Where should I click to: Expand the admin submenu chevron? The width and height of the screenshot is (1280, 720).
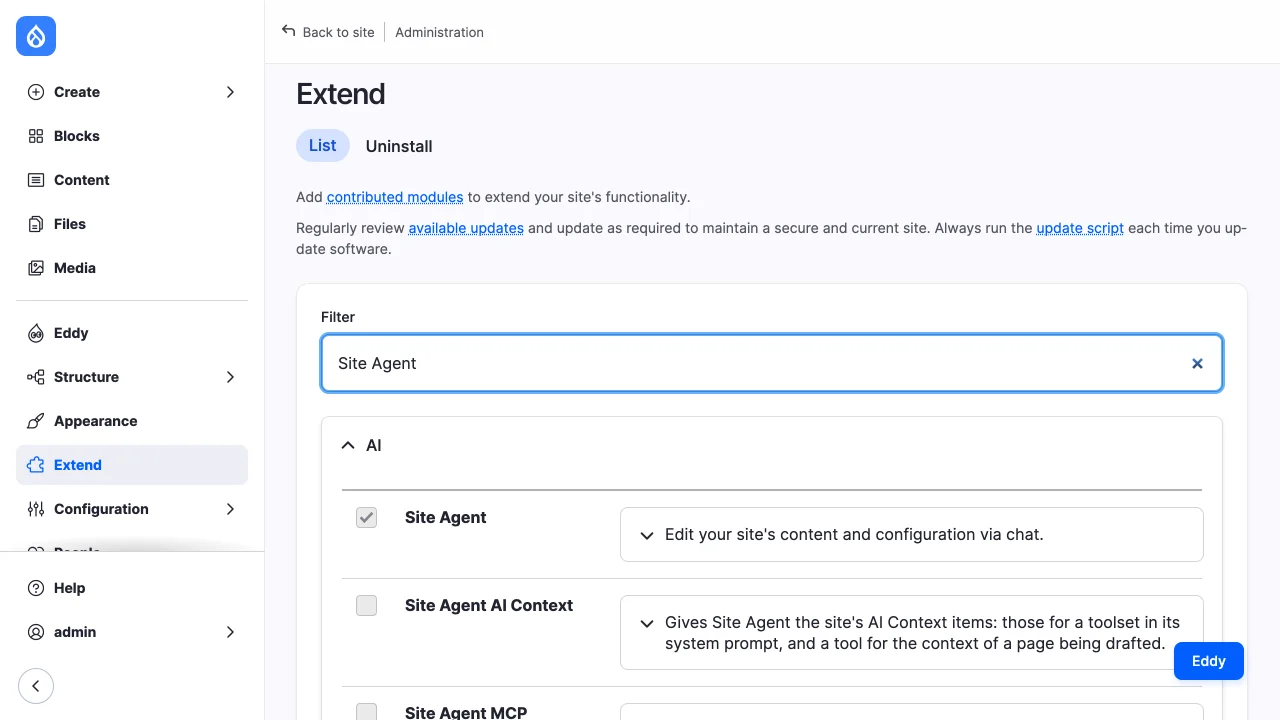[x=230, y=632]
